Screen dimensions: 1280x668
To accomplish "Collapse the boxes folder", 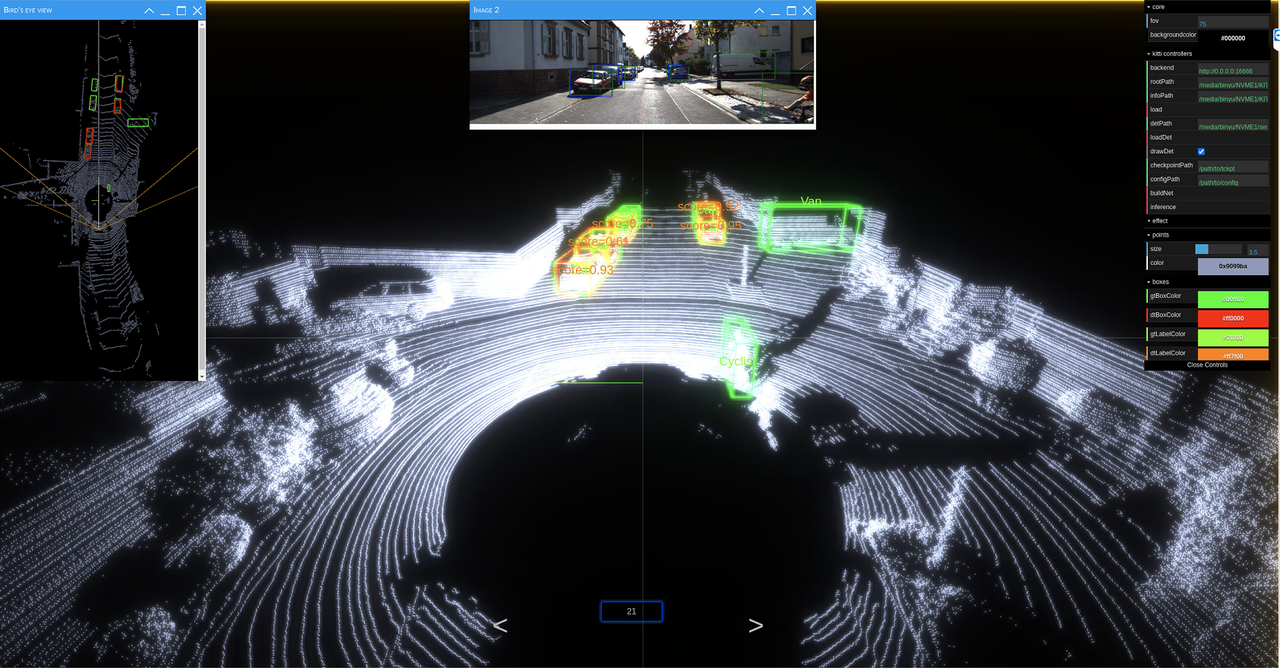I will pyautogui.click(x=1160, y=281).
